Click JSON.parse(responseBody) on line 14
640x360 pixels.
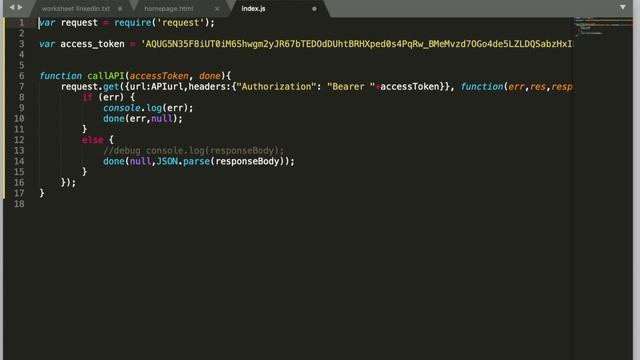[x=220, y=161]
